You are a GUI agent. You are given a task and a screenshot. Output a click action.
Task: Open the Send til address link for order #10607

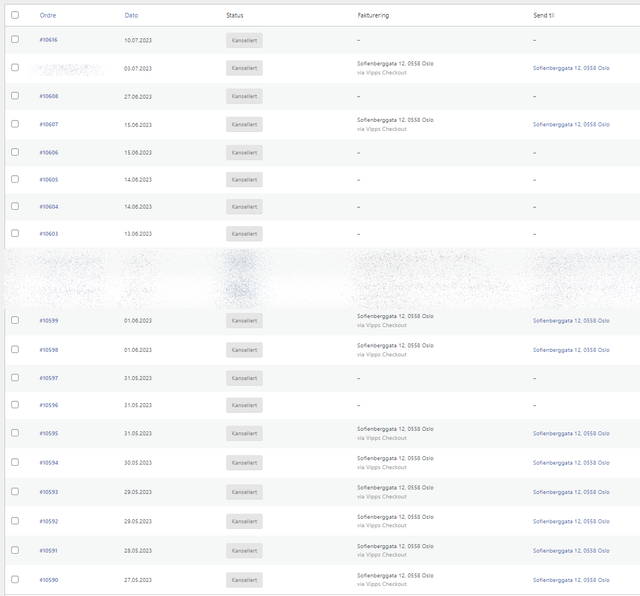[571, 125]
